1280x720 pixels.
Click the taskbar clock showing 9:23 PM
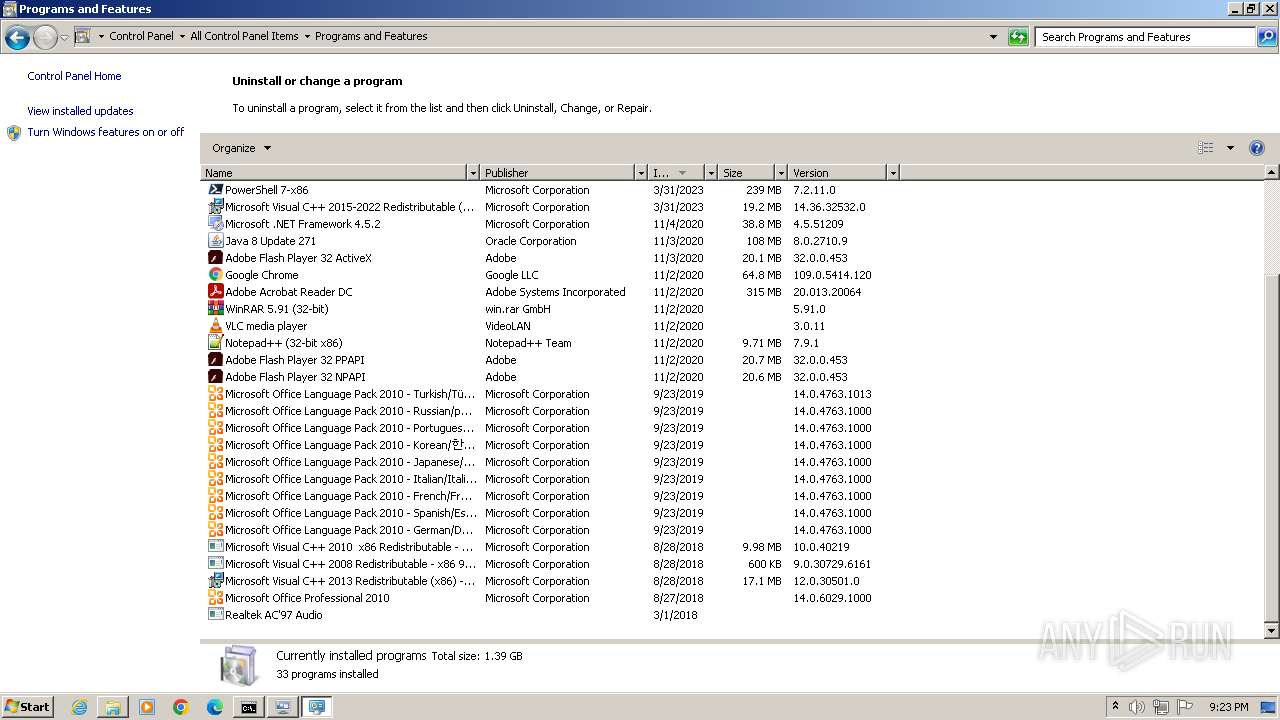[x=1228, y=707]
